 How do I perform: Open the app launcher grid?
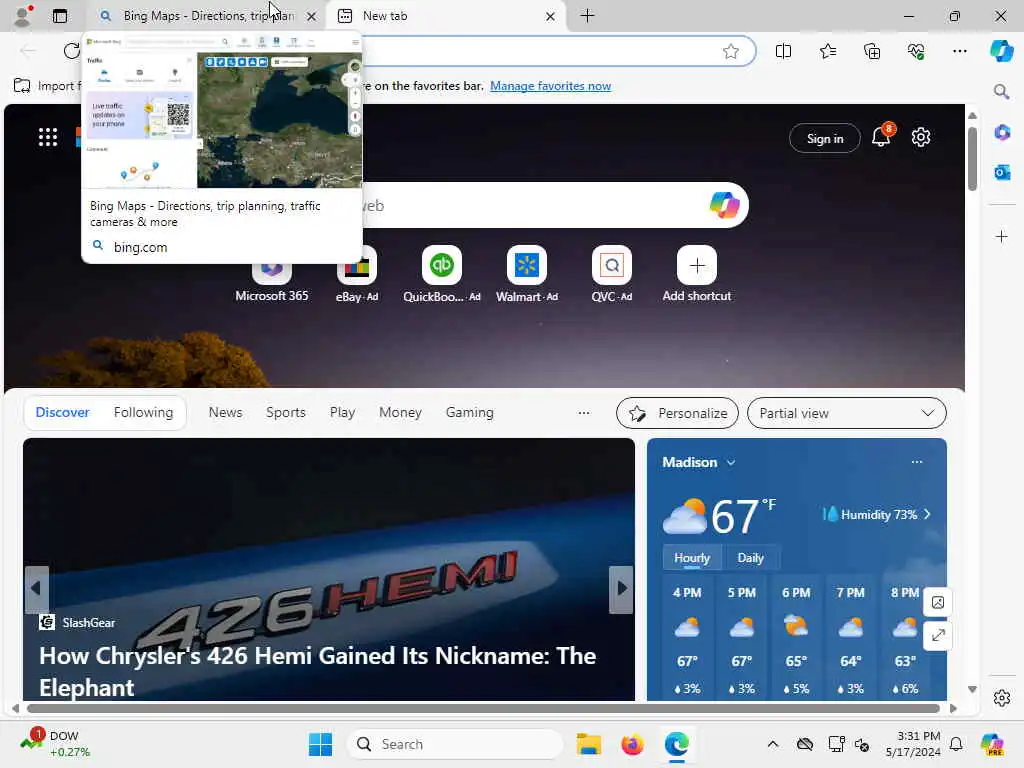48,137
